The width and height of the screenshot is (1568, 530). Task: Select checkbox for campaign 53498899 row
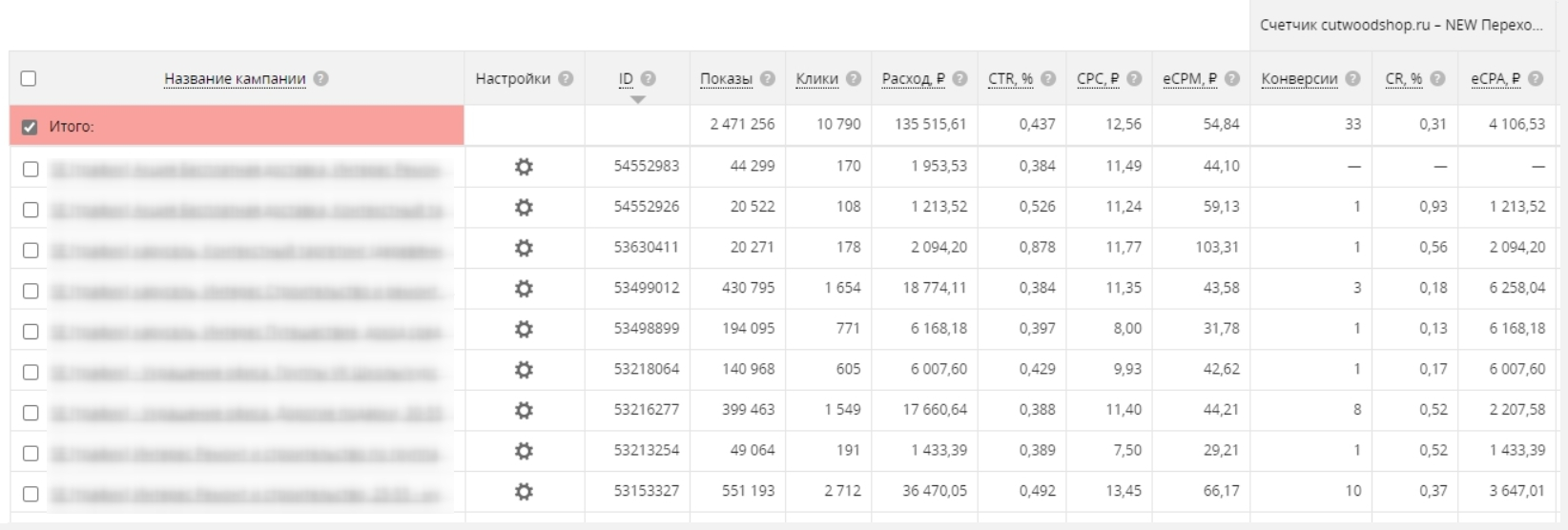(31, 332)
